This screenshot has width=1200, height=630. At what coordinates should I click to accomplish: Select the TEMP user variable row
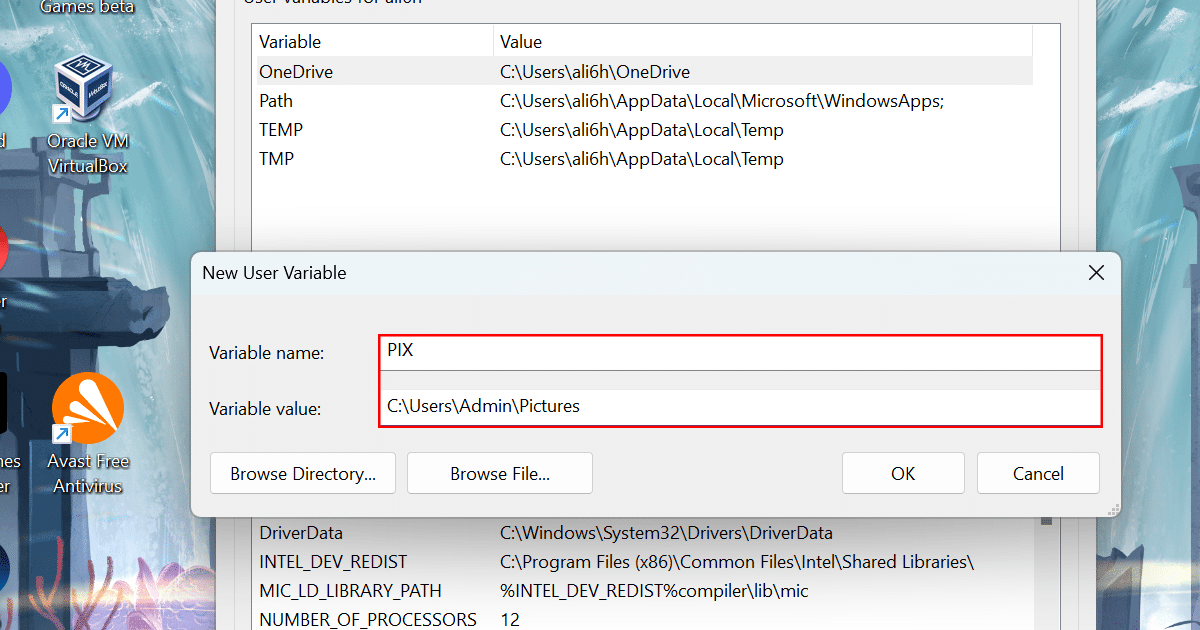[281, 130]
